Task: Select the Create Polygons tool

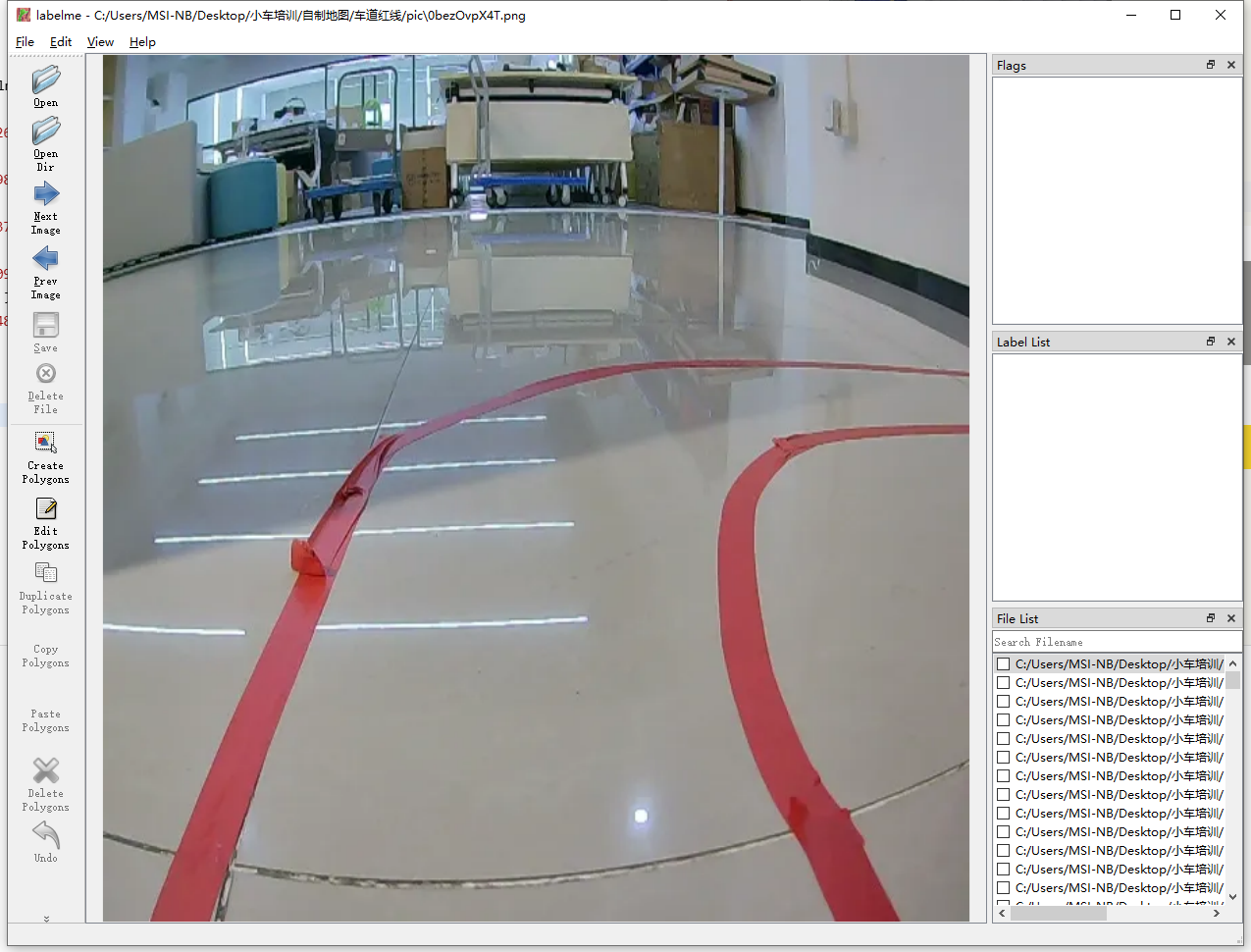Action: (x=45, y=443)
